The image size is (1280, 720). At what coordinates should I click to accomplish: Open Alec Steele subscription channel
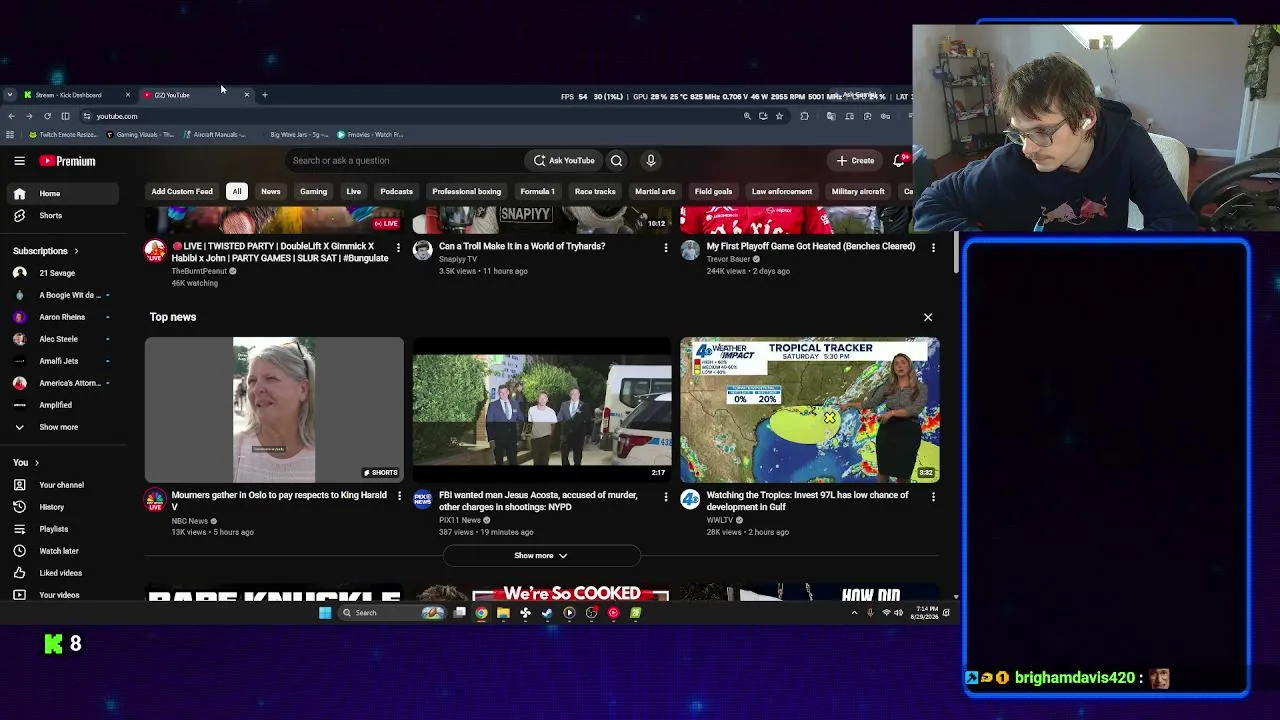(x=63, y=339)
